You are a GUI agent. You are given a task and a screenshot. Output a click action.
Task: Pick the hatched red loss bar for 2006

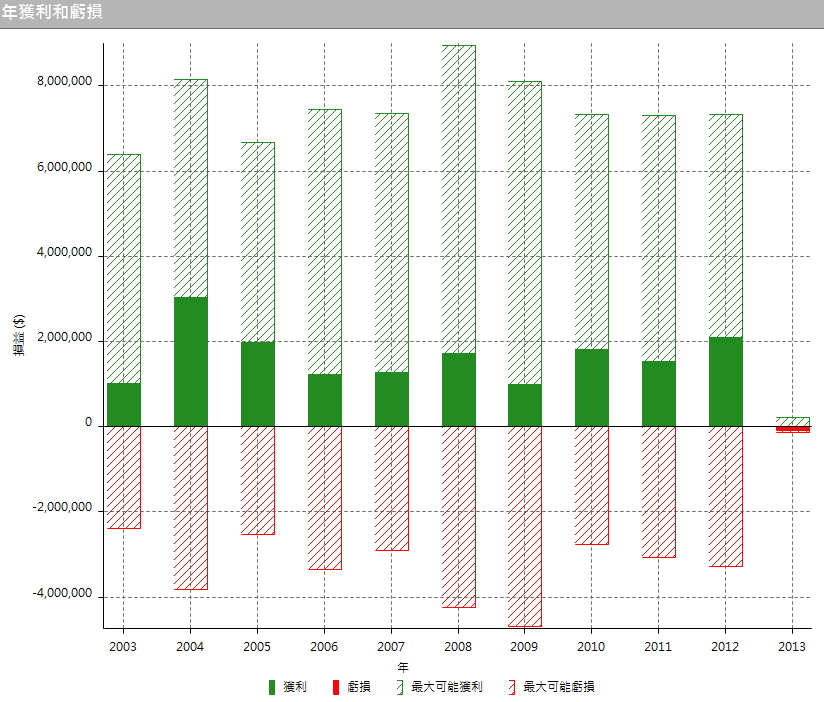tap(325, 498)
